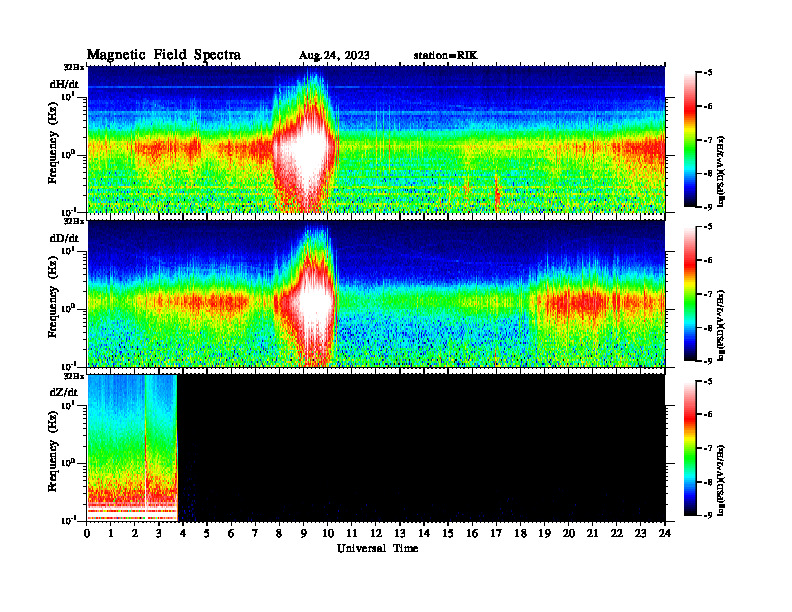Click the "9" hour tick on the time axis

pos(303,533)
